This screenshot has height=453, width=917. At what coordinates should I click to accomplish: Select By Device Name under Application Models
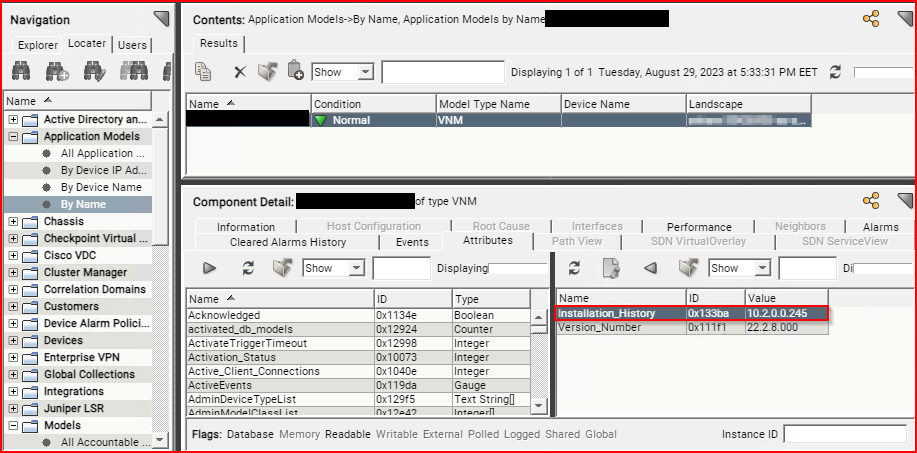coord(100,187)
